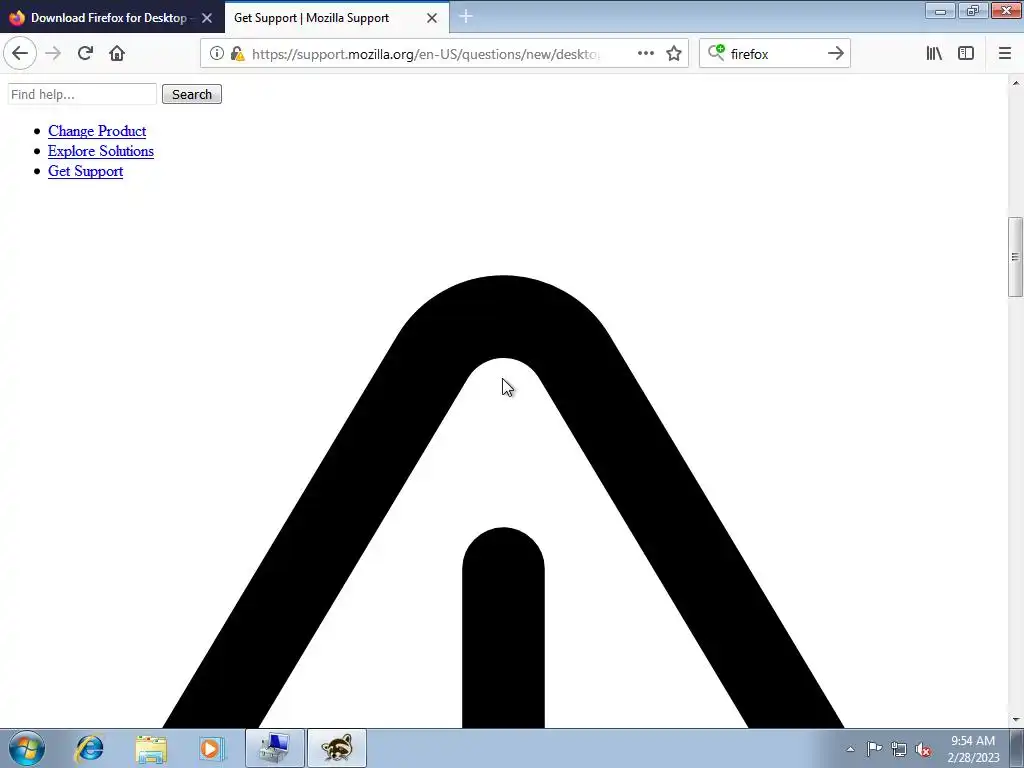Click the computer monitor taskbar app
Screen dimensions: 1024x768
point(274,748)
